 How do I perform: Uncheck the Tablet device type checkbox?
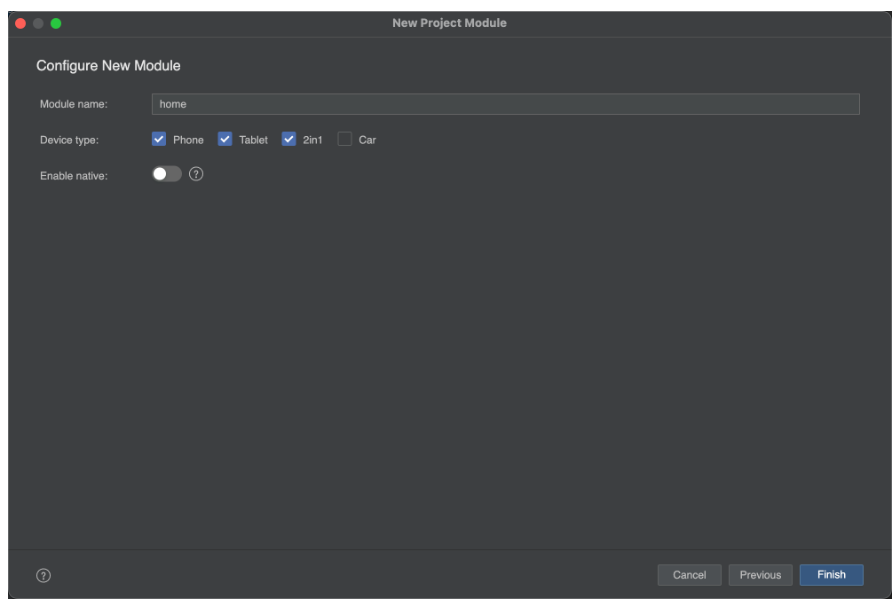coord(225,140)
